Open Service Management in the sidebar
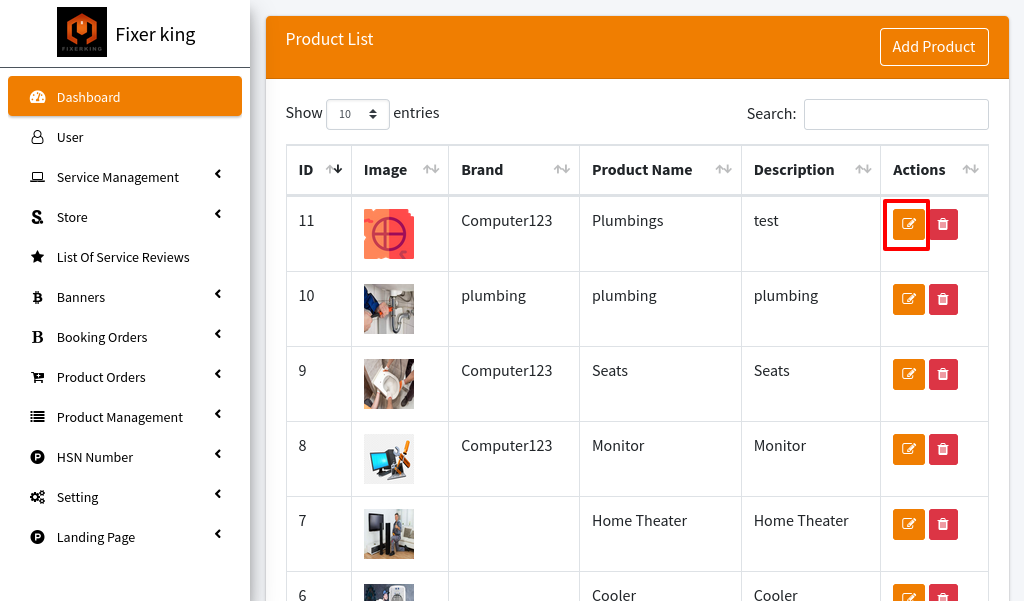 pos(125,177)
